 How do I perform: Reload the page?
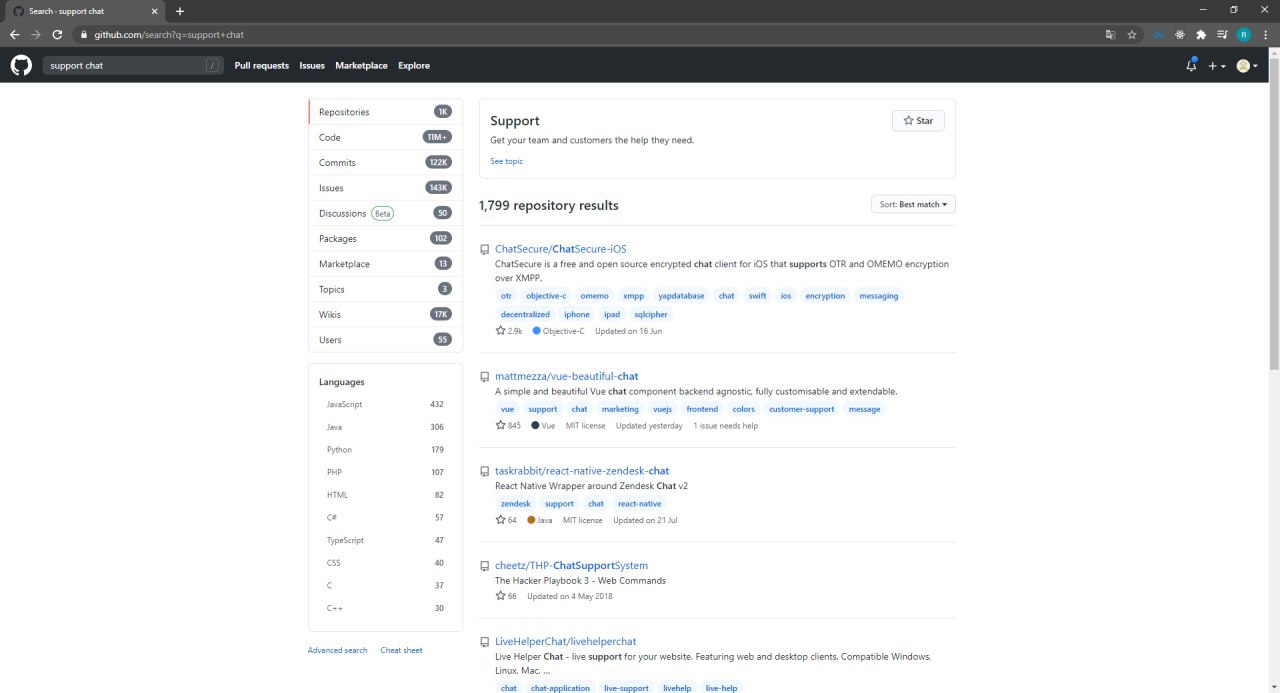(x=58, y=34)
